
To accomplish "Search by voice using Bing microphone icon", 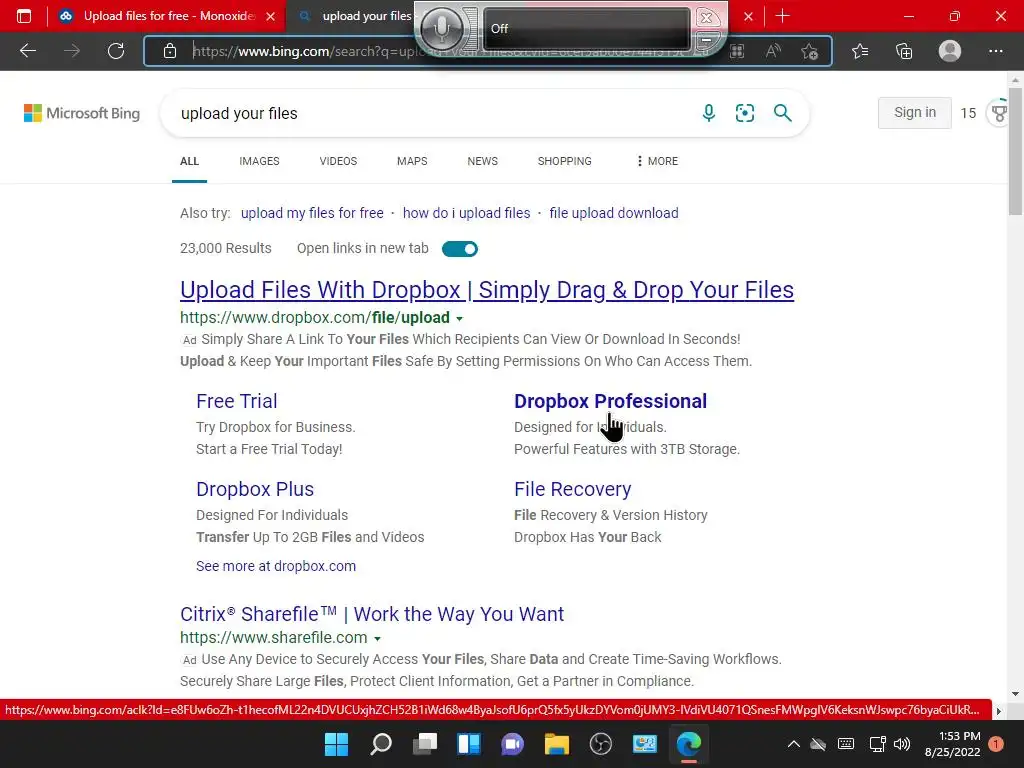I will [x=709, y=113].
